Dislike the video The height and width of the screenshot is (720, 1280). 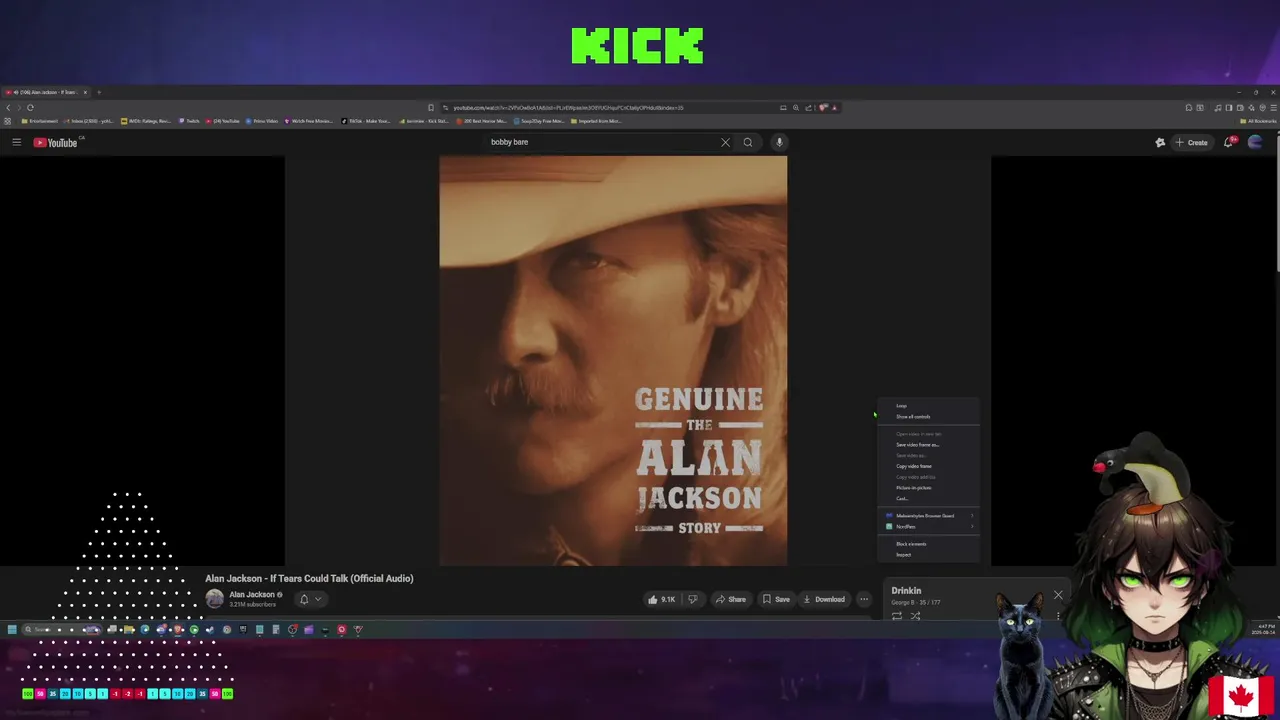(x=692, y=599)
